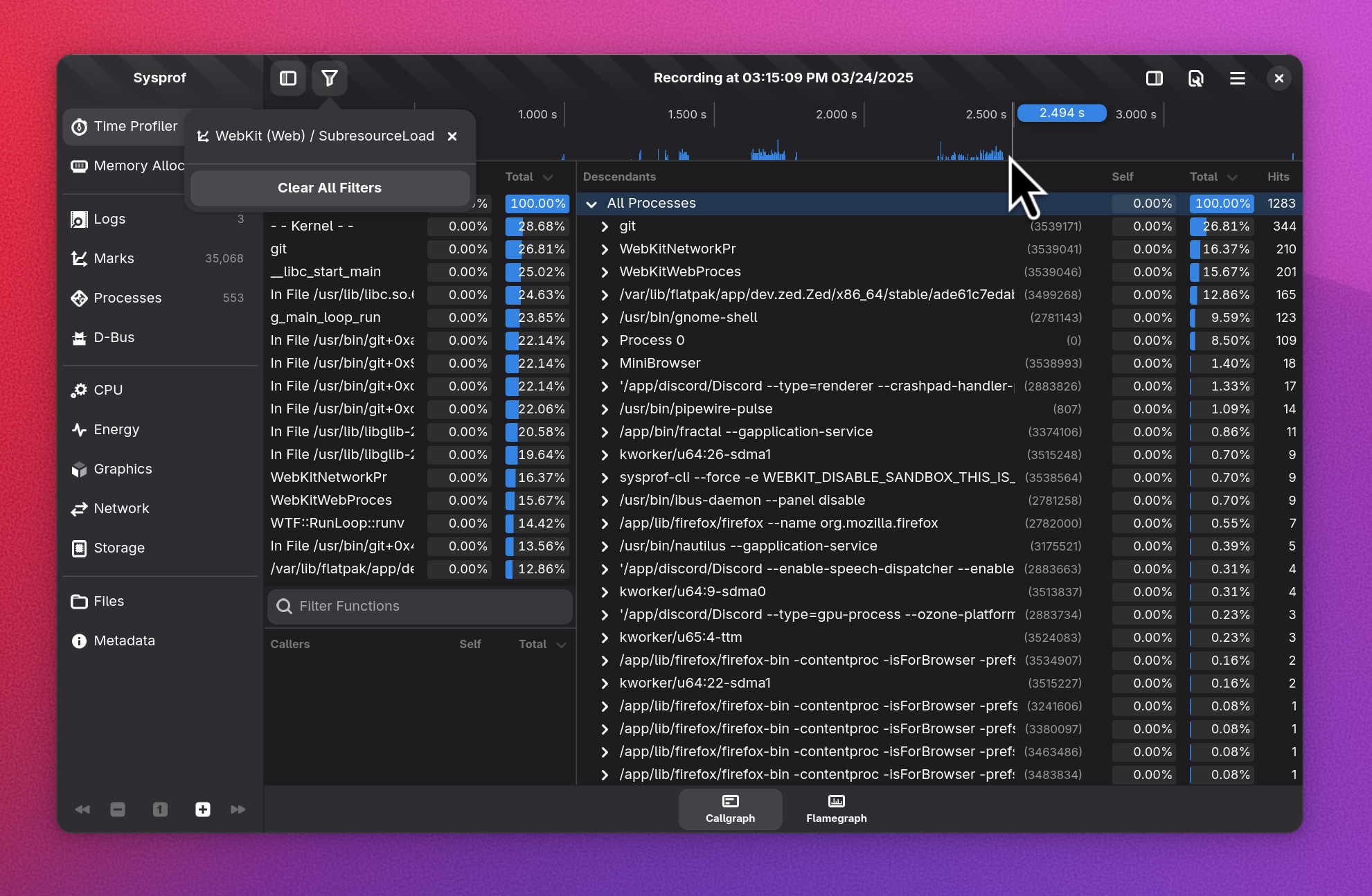
Task: Select g_main_loop_run function row
Action: coord(420,318)
